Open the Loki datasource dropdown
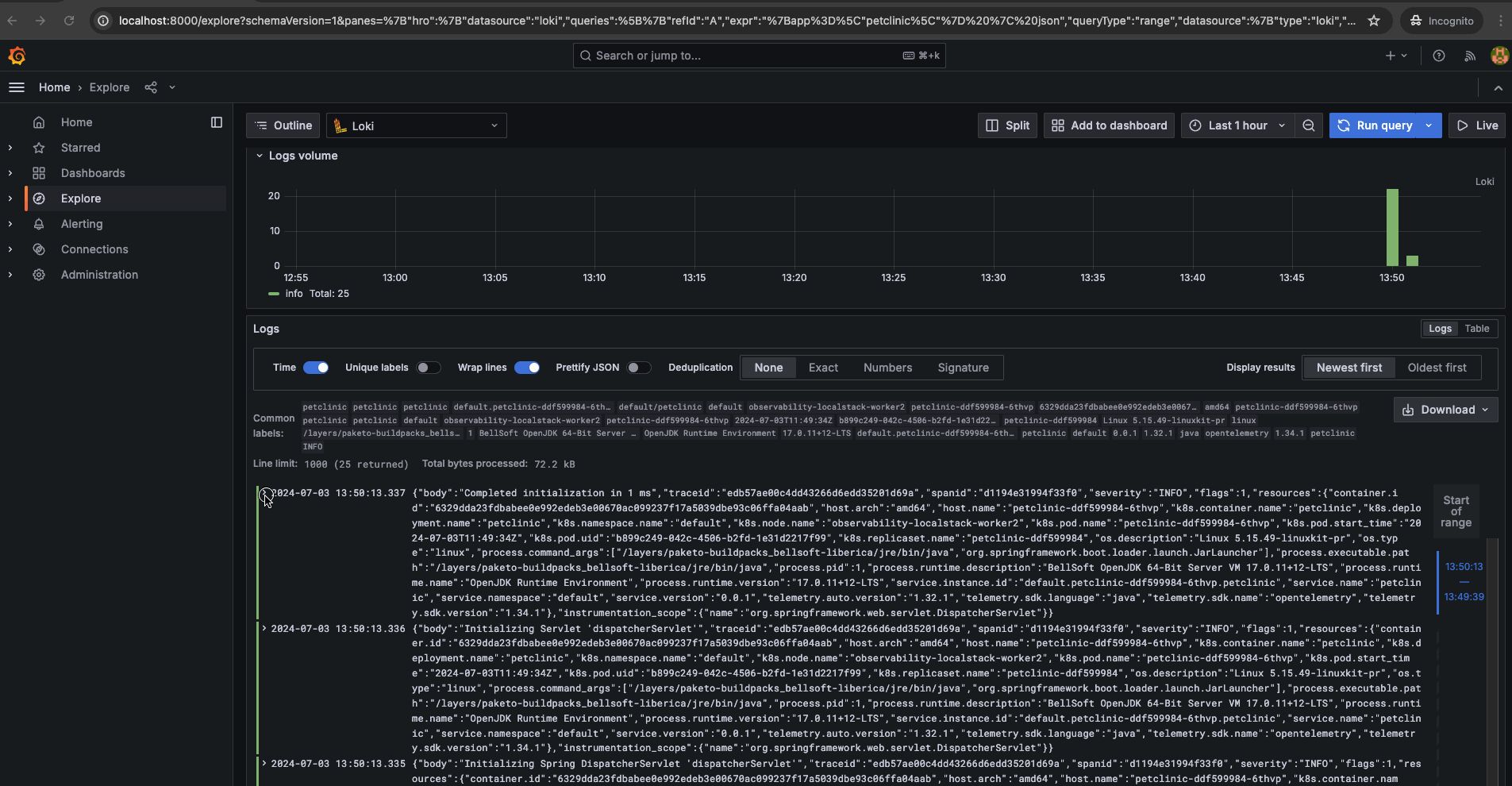 coord(416,125)
